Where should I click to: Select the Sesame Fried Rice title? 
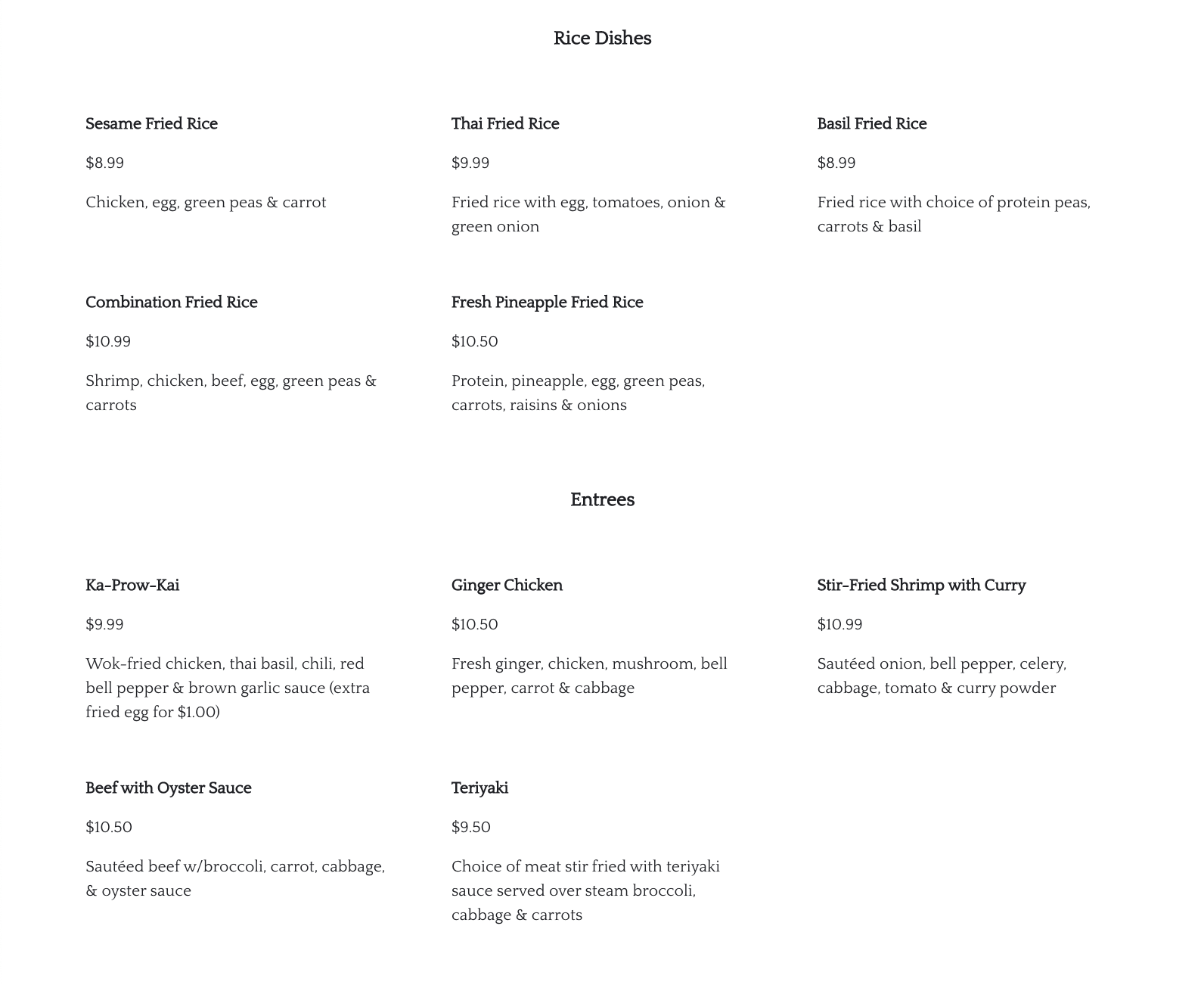point(151,124)
